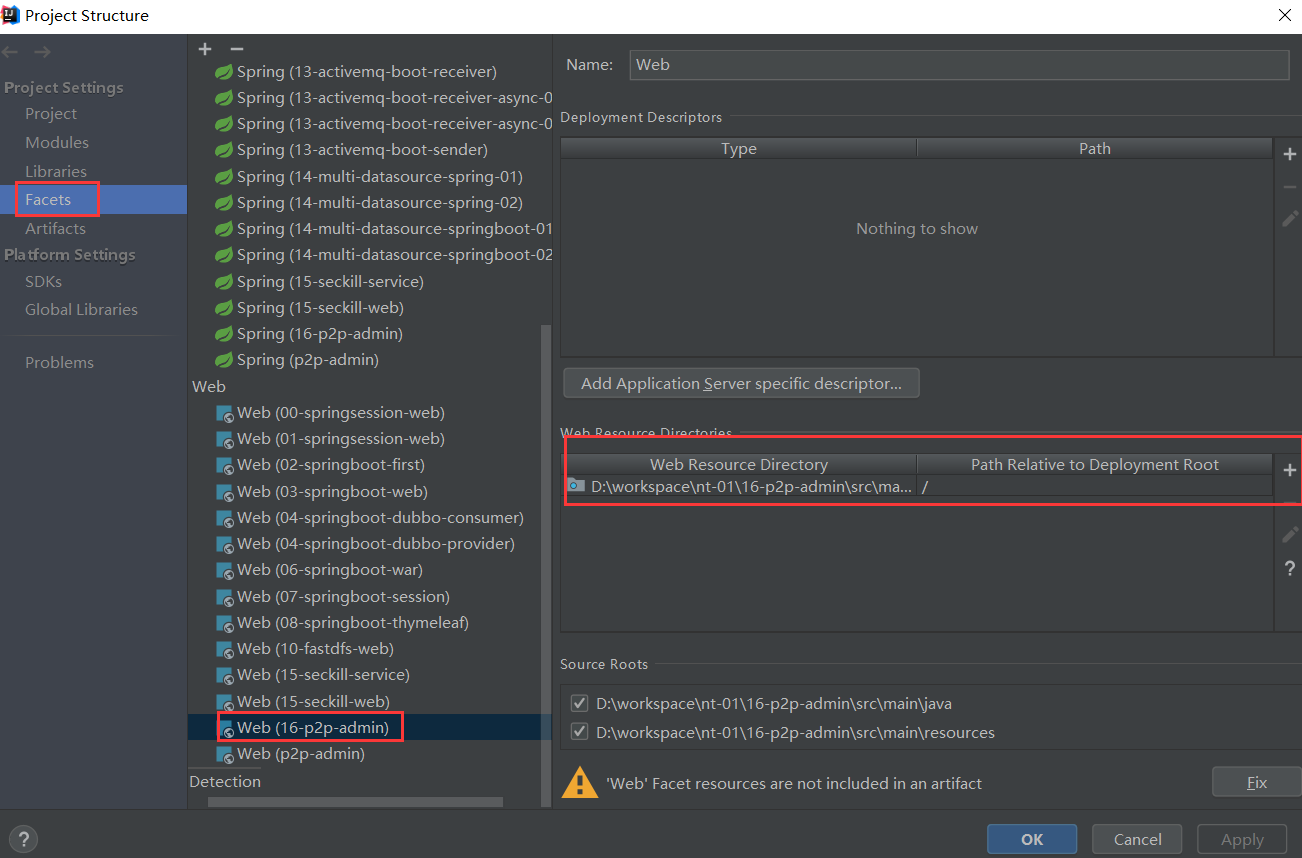
Task: Open the Artifacts settings section
Action: [55, 228]
